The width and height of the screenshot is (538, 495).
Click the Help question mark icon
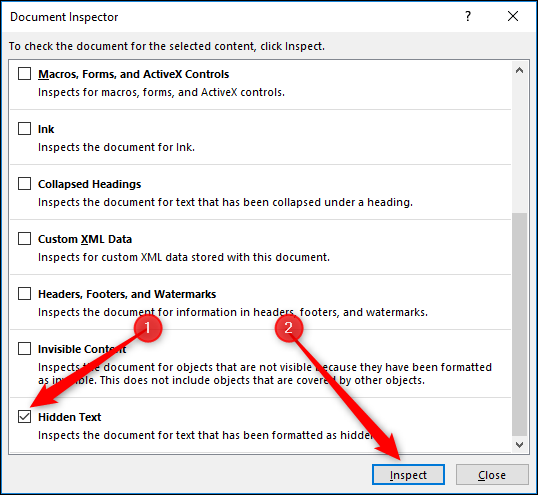pyautogui.click(x=468, y=16)
